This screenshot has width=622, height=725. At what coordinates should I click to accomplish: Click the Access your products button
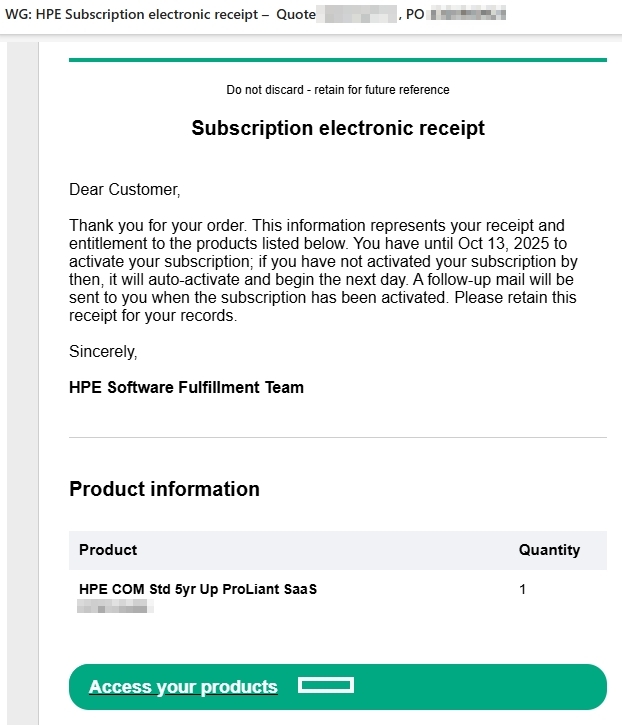tap(183, 687)
